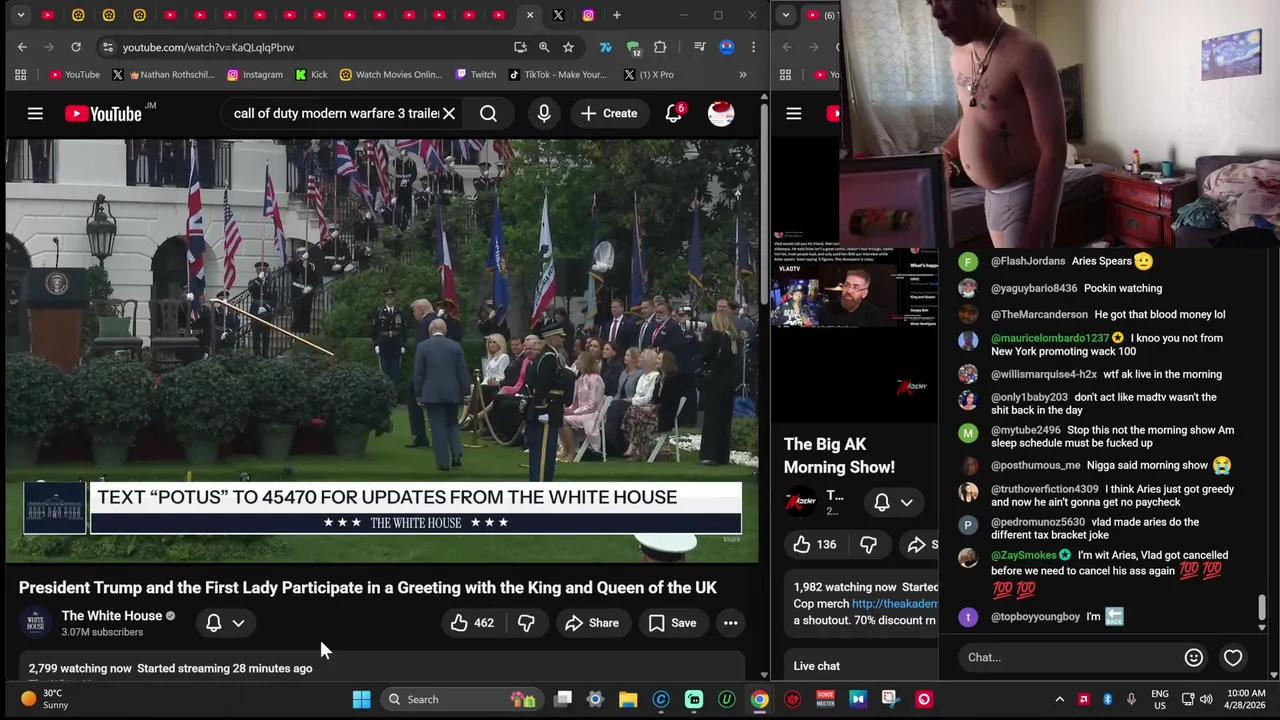1280x720 pixels.
Task: Send a heart reaction in live chat
Action: click(1233, 657)
